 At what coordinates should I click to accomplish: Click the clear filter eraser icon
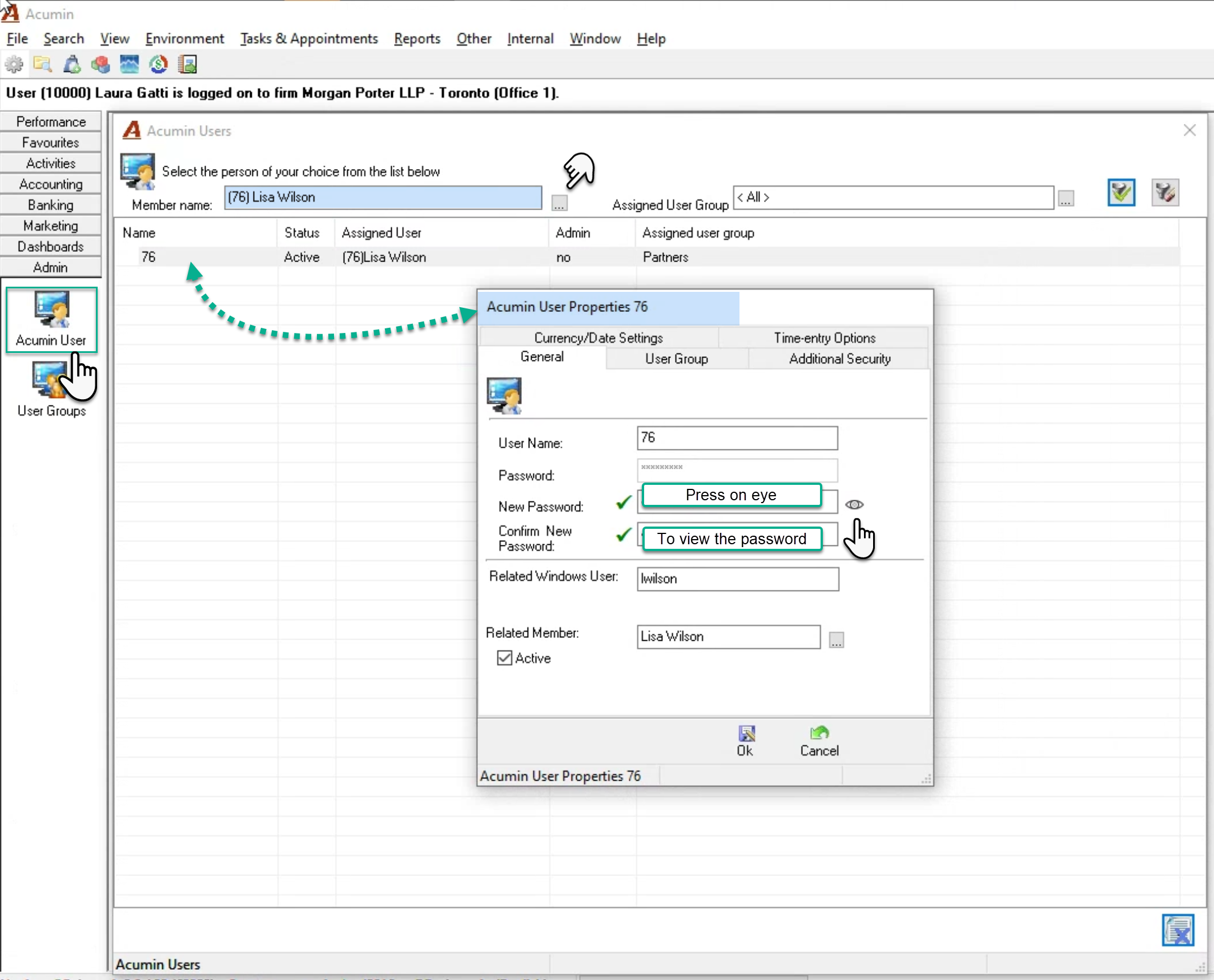1165,192
